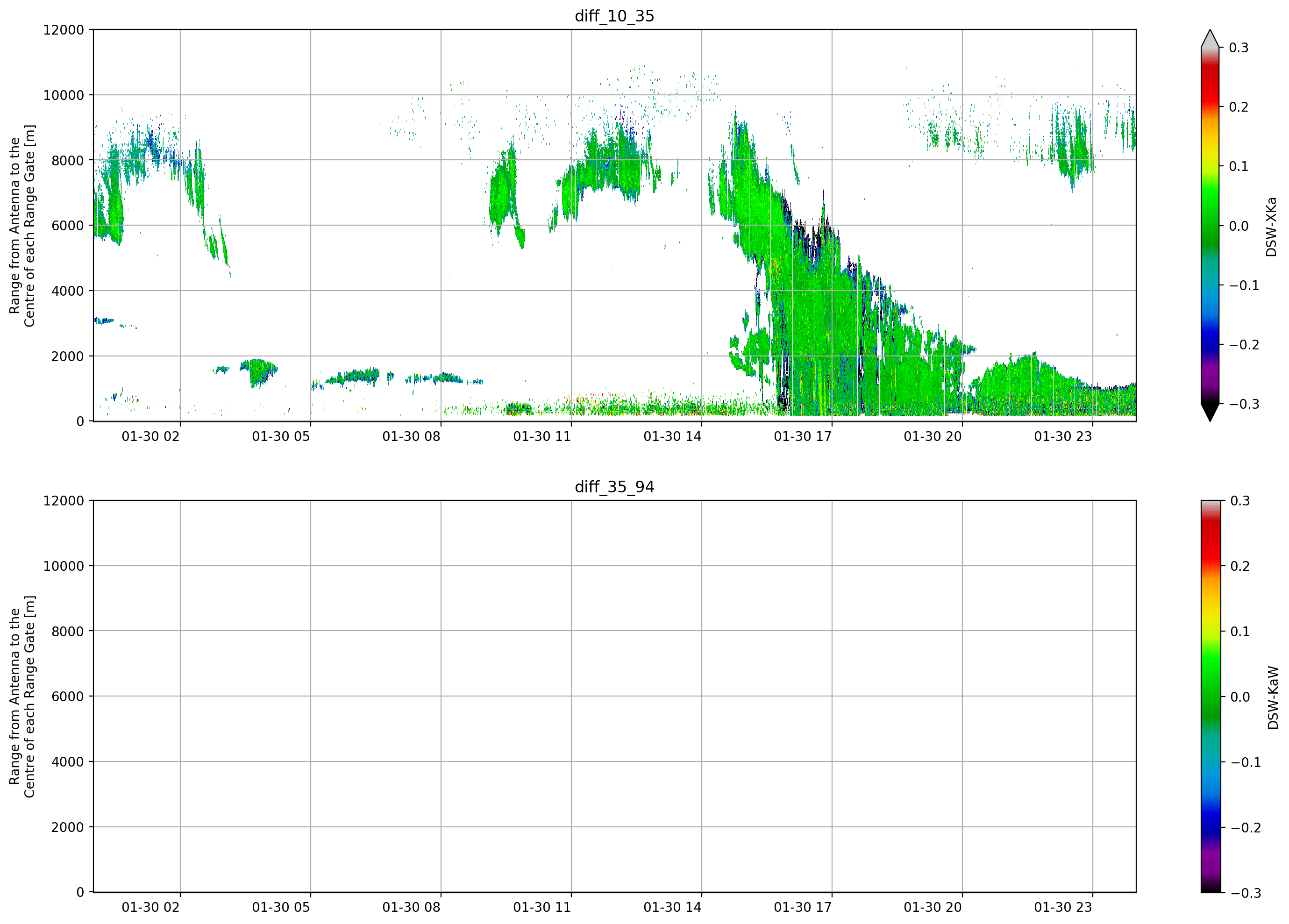The height and width of the screenshot is (924, 1289).
Task: Click the '12000' y-tick of diff_35_94 plot
Action: [x=64, y=501]
